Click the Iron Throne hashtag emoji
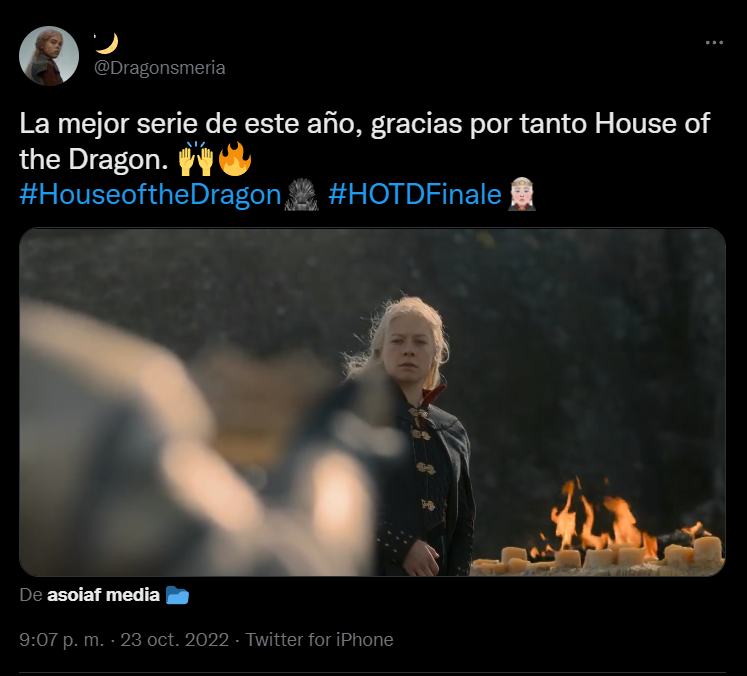Image resolution: width=747 pixels, height=676 pixels. click(x=301, y=194)
